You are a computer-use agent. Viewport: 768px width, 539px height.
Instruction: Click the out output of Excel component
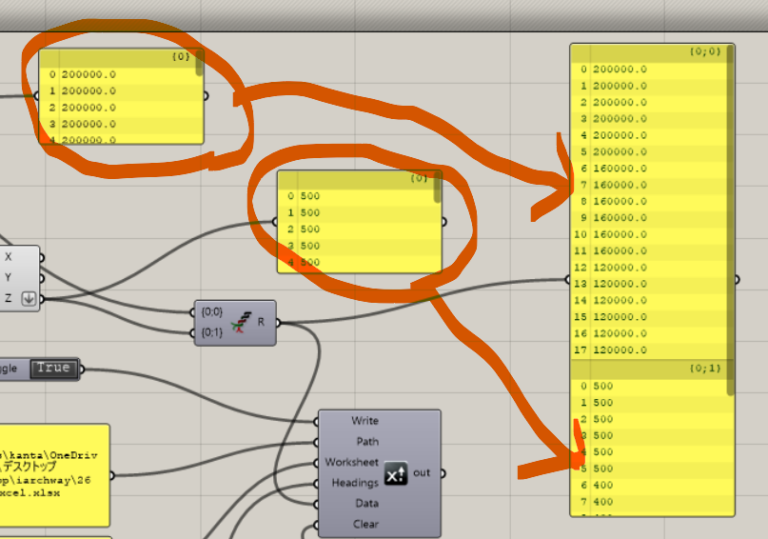421,472
